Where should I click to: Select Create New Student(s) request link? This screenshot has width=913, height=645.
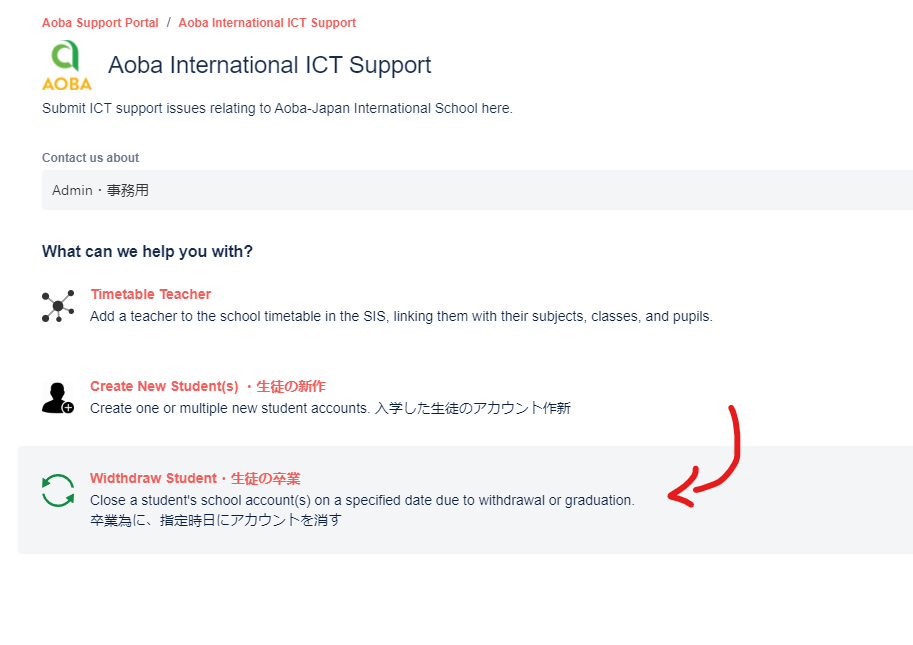tap(207, 386)
